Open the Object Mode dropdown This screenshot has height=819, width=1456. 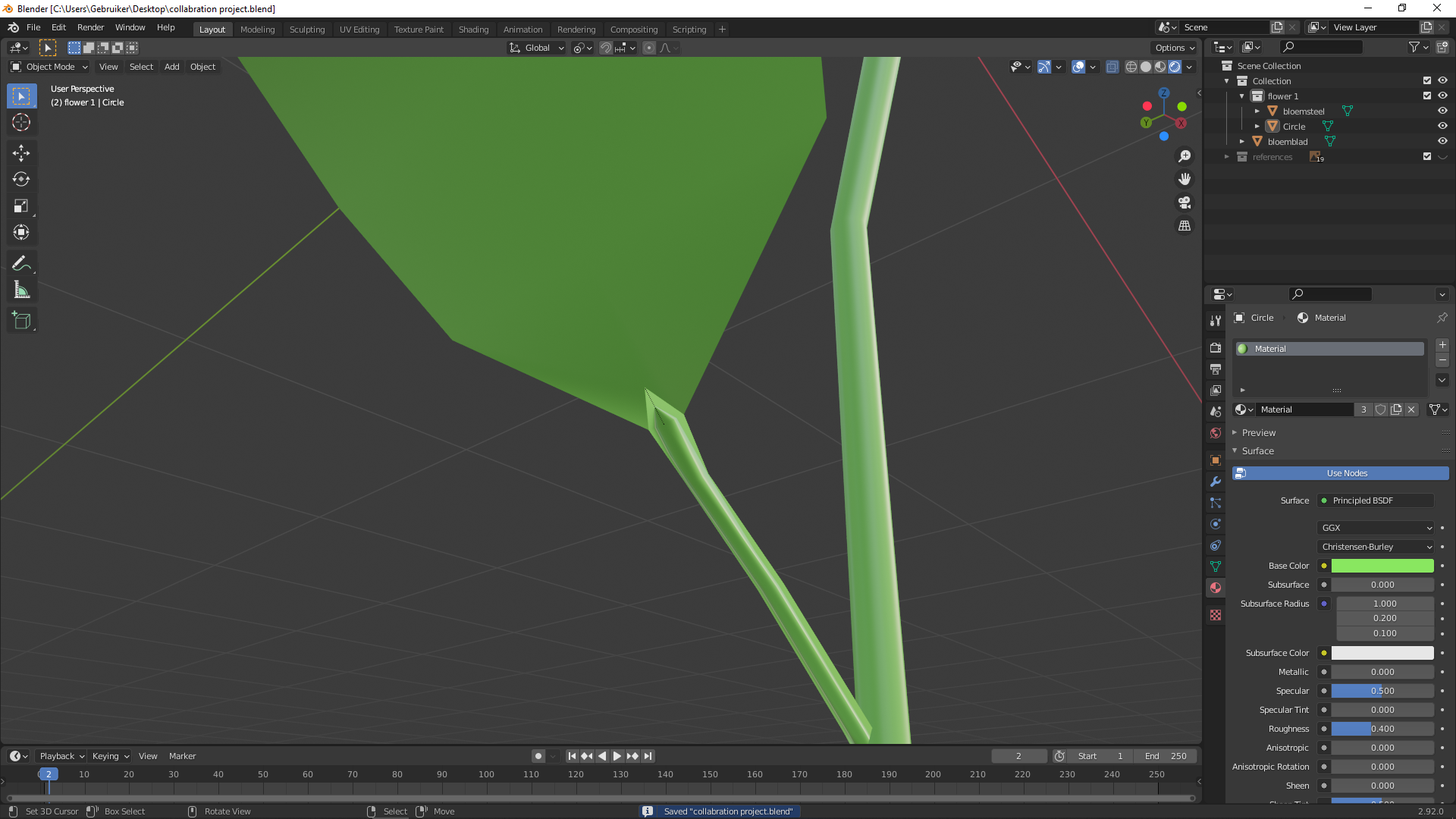coord(49,67)
